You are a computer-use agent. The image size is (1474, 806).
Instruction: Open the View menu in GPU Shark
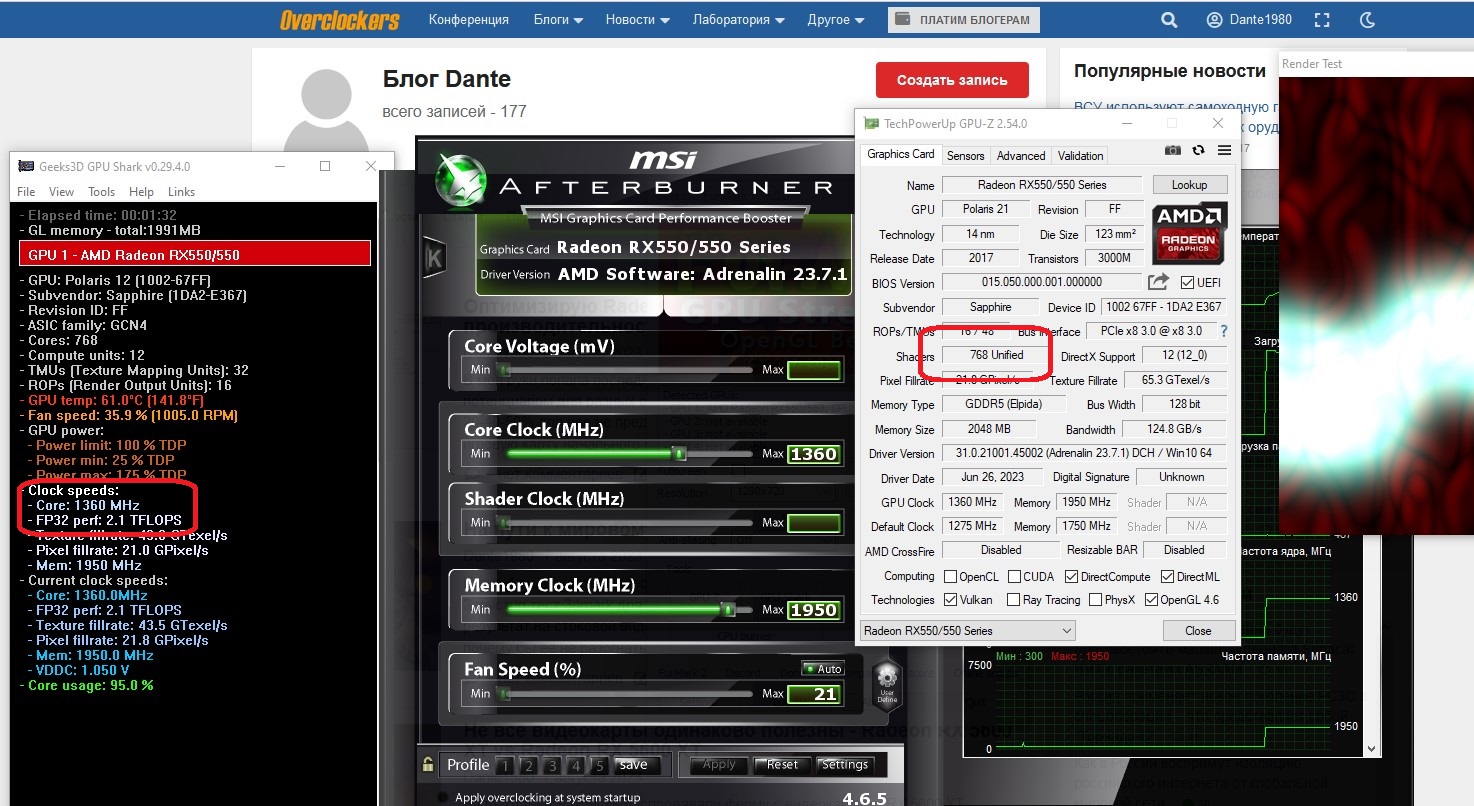pyautogui.click(x=61, y=192)
